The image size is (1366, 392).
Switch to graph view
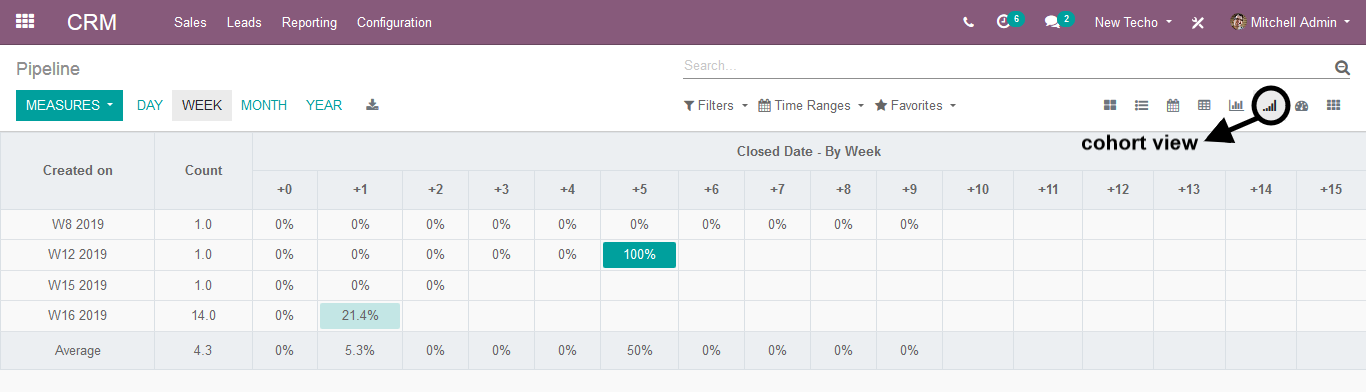(1236, 105)
